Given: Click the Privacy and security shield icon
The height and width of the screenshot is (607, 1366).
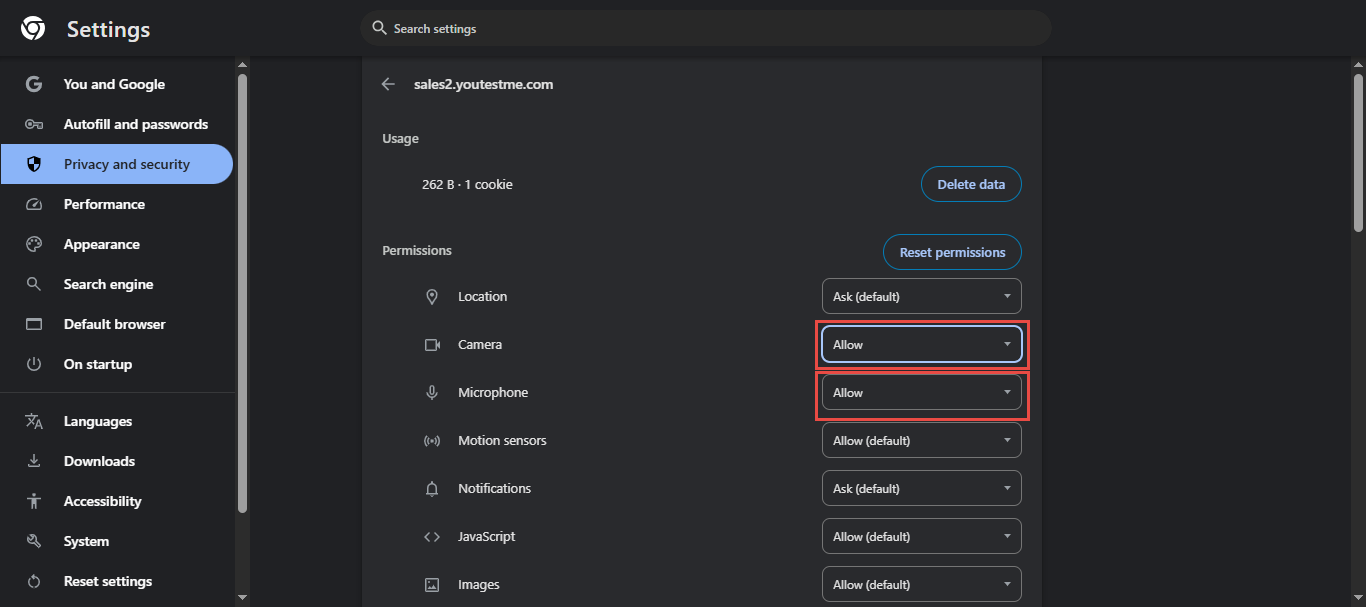Looking at the screenshot, I should (x=34, y=164).
